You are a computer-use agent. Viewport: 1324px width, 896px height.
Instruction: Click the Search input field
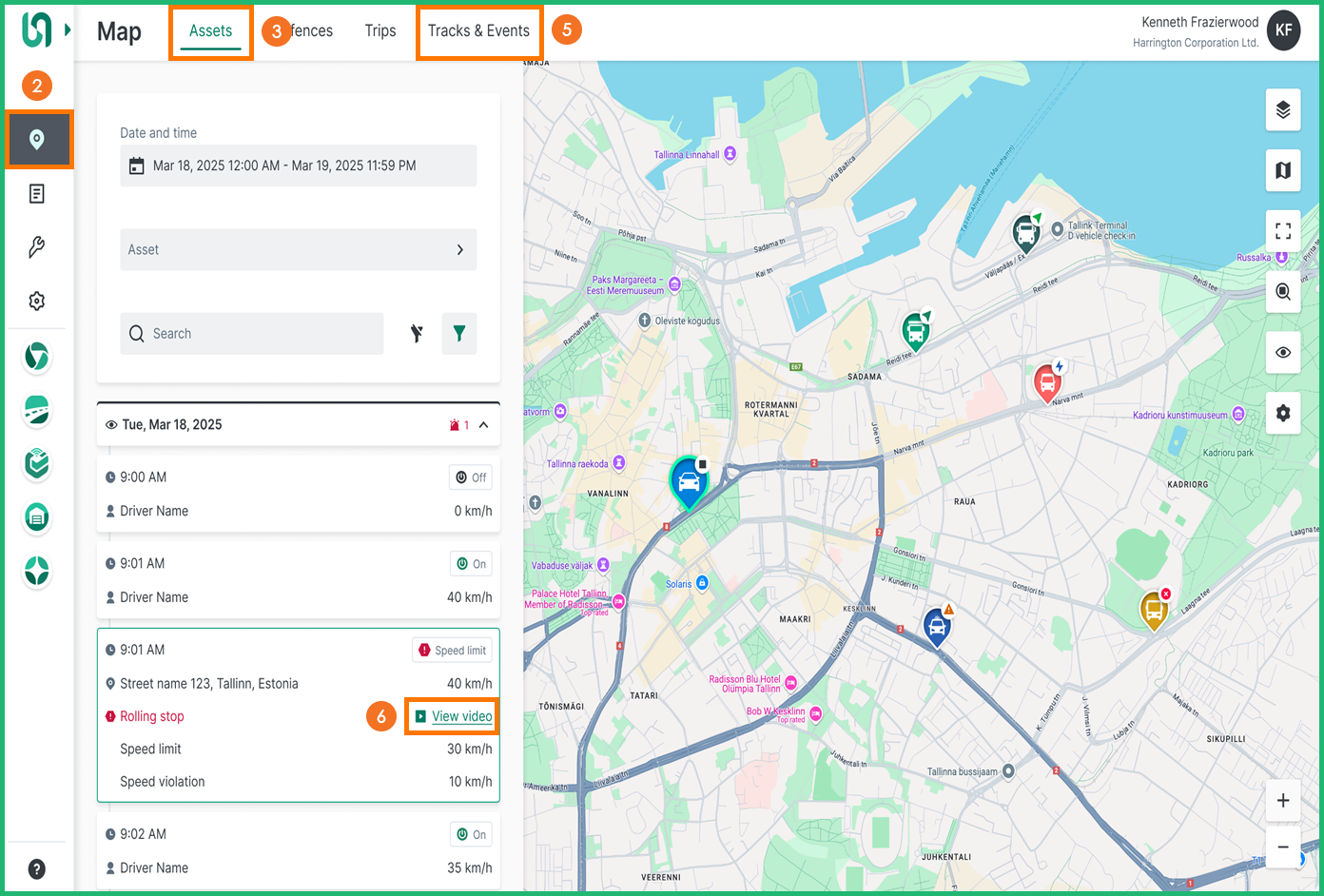point(252,334)
